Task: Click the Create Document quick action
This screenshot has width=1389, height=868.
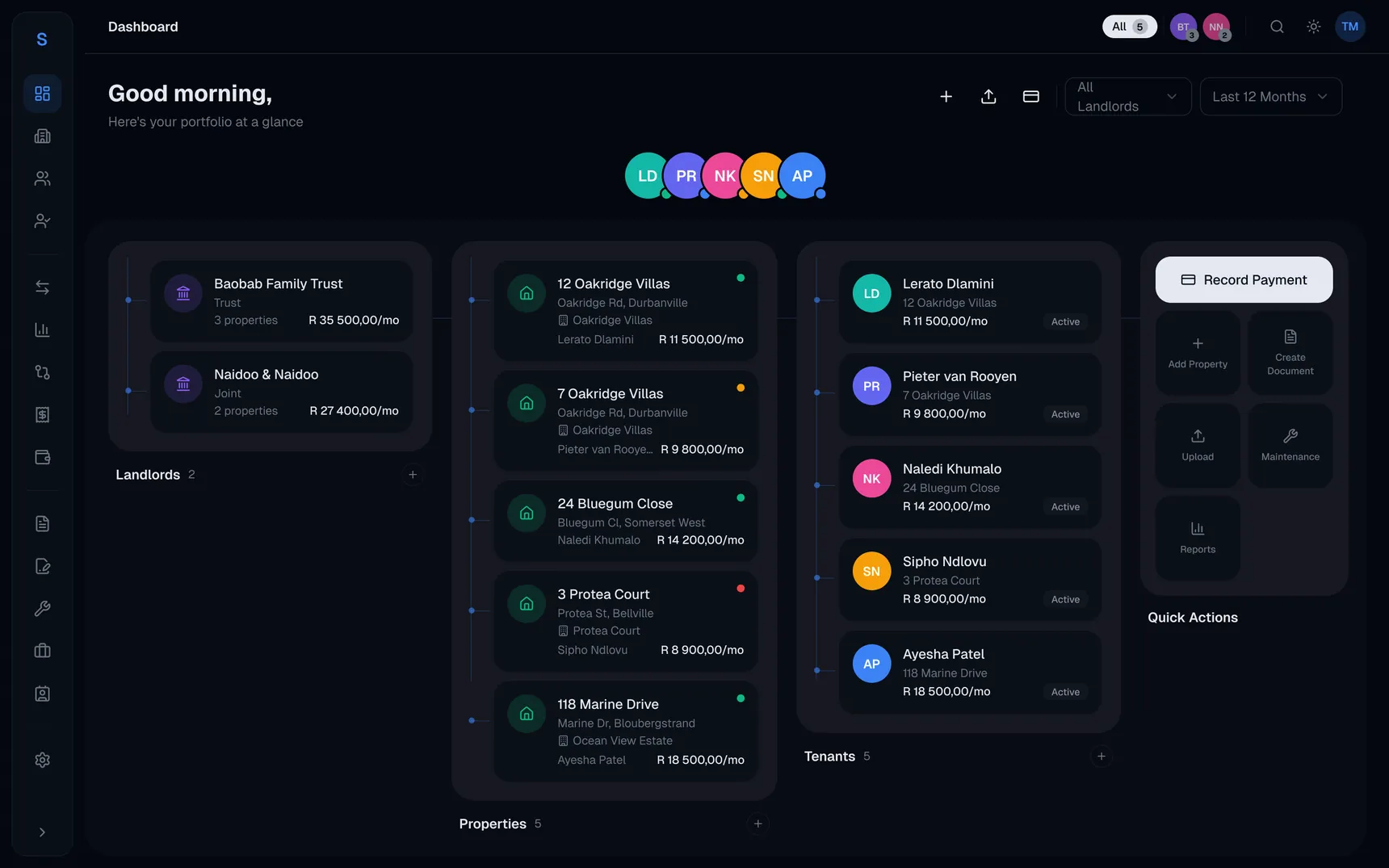Action: point(1290,353)
